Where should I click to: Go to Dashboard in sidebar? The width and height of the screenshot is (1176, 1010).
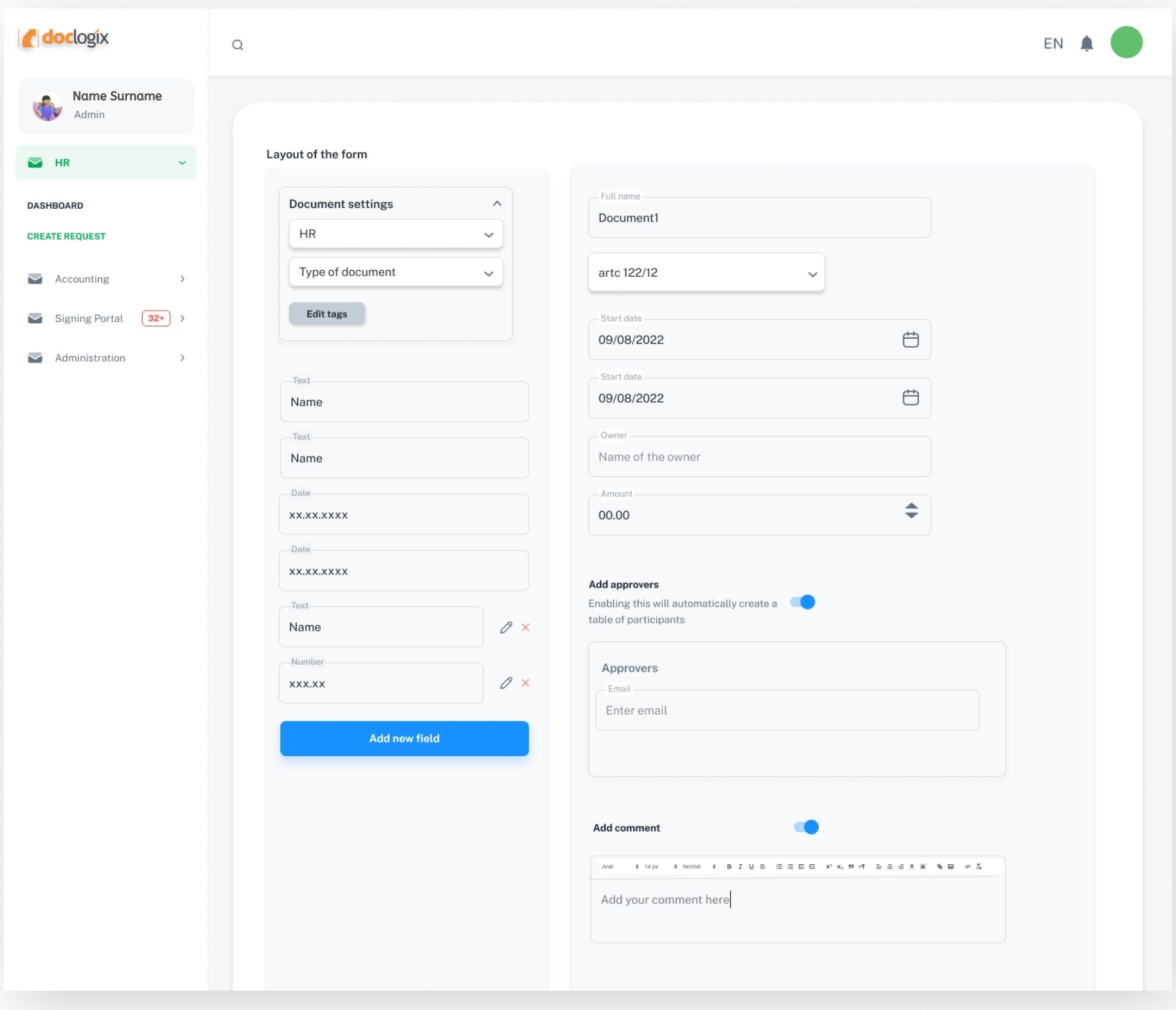[x=55, y=205]
